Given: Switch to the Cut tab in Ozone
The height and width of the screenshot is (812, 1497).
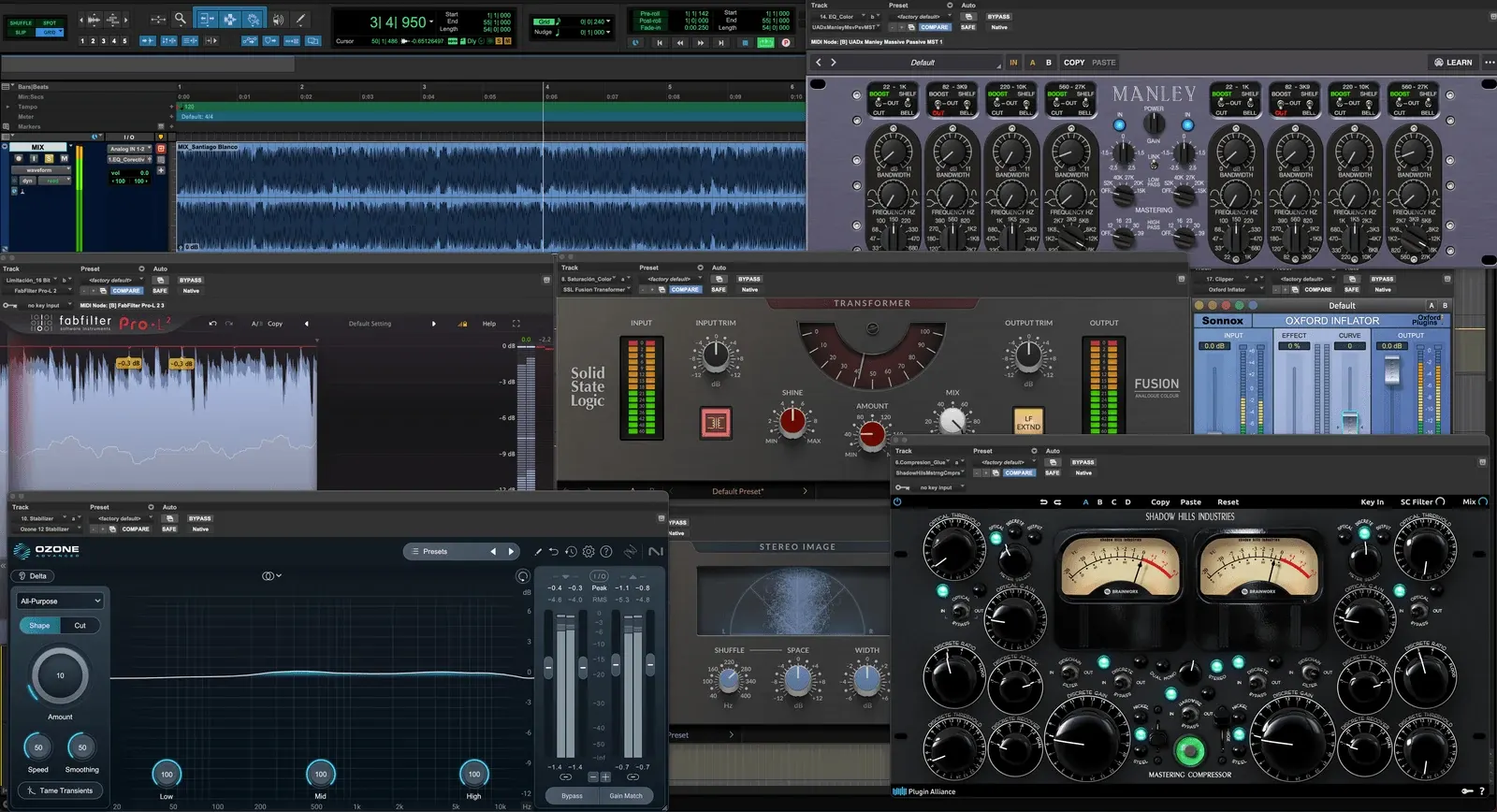Looking at the screenshot, I should (x=80, y=626).
